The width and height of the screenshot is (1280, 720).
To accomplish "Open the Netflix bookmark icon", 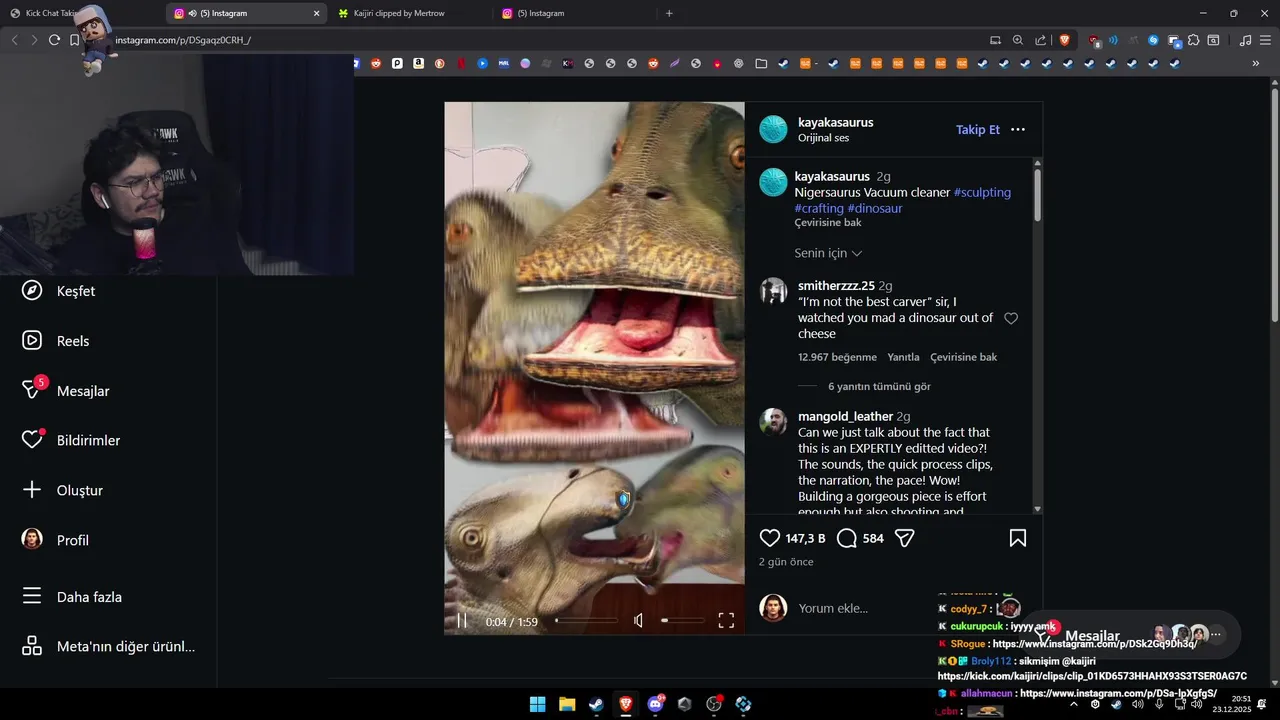I will (461, 63).
